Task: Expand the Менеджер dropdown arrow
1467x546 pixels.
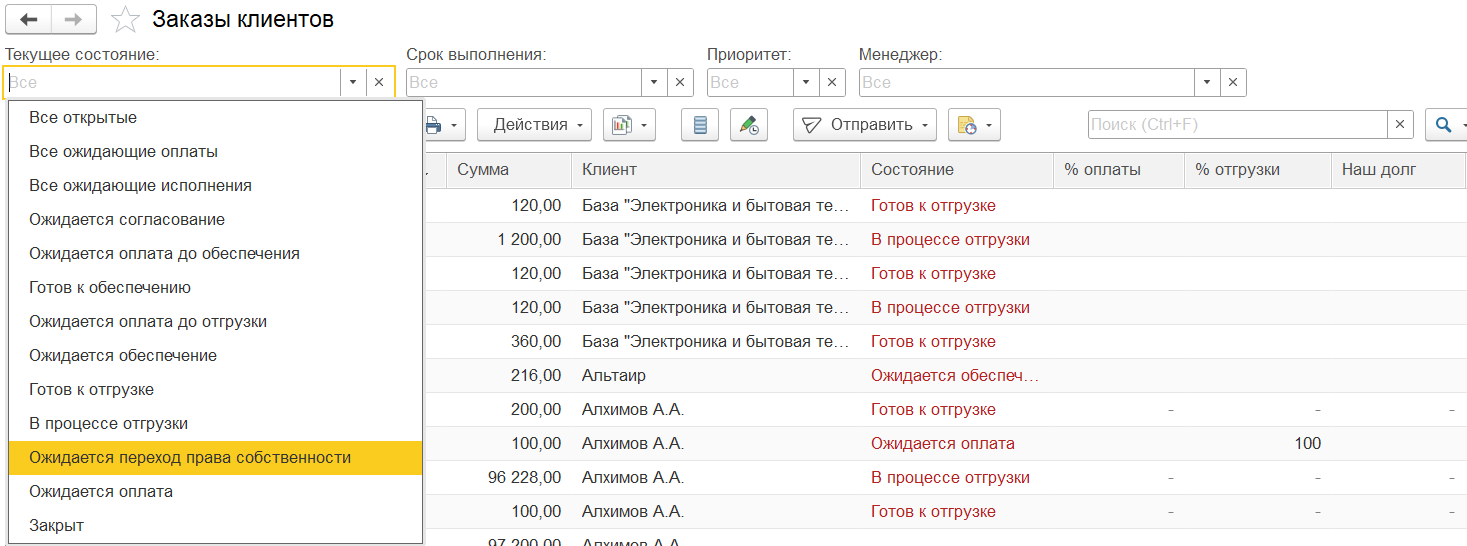Action: [1208, 83]
